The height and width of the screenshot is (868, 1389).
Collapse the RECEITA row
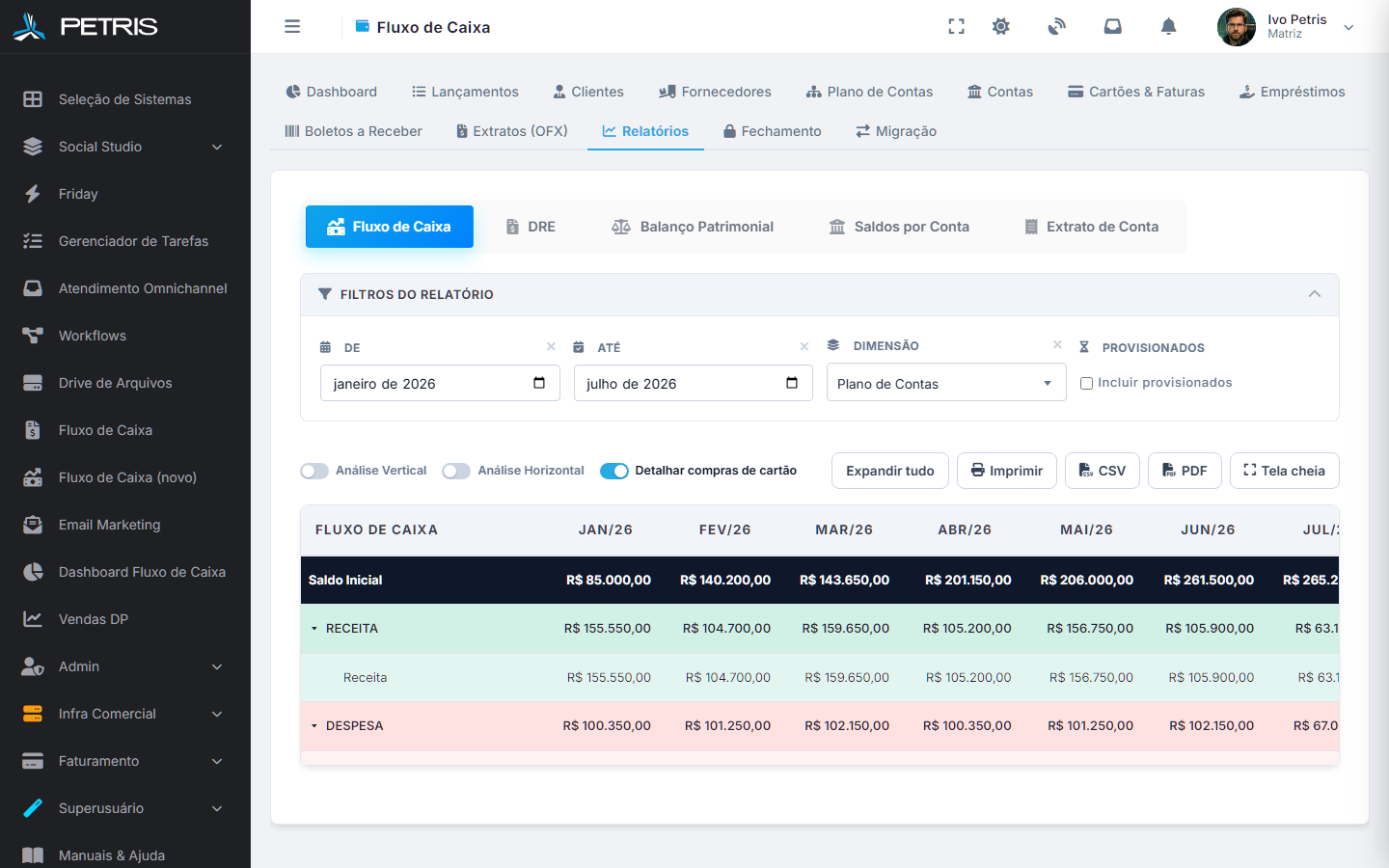314,629
